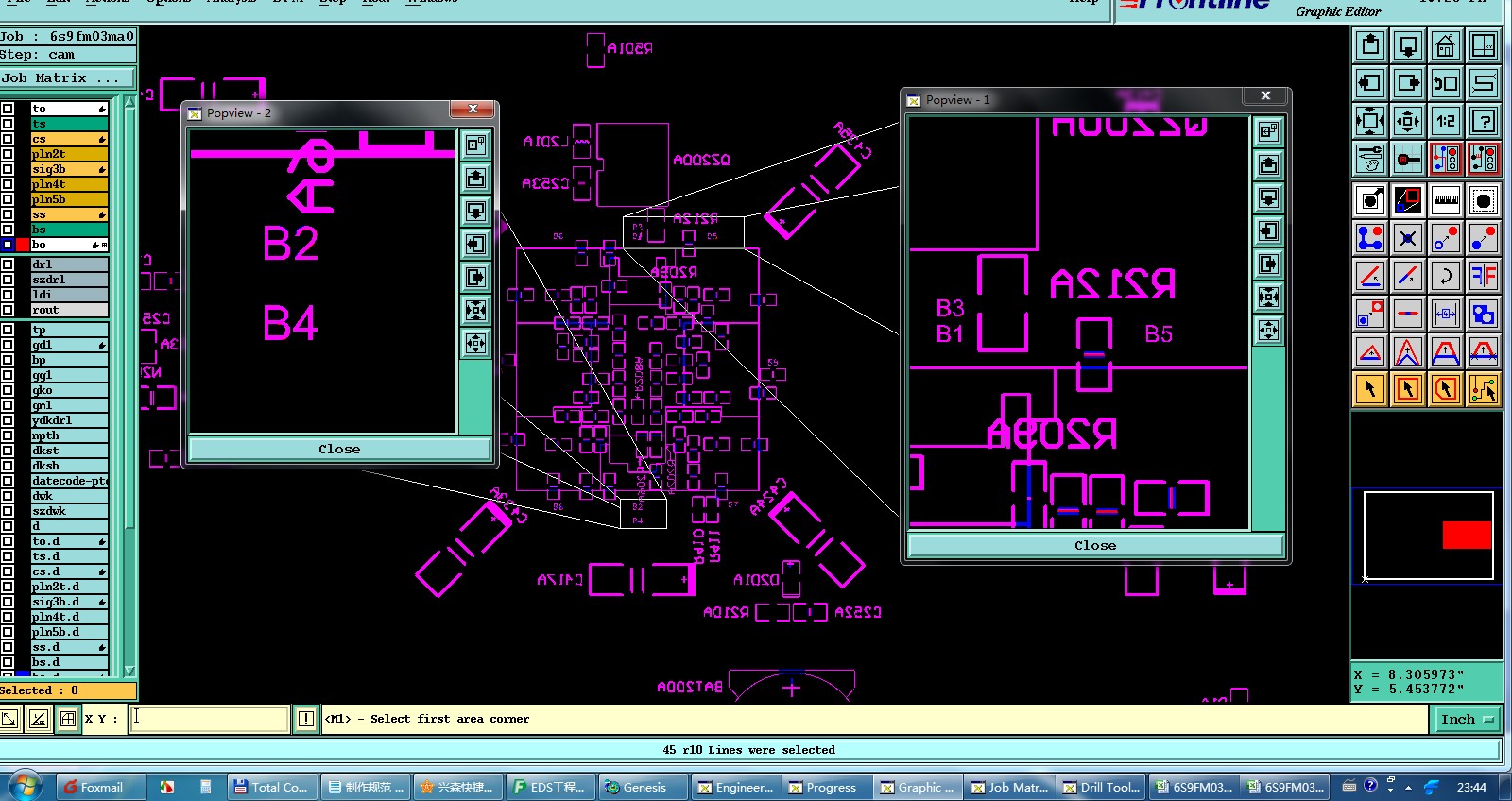
Task: Click the taskbar clock showing 23:44
Action: [1471, 787]
